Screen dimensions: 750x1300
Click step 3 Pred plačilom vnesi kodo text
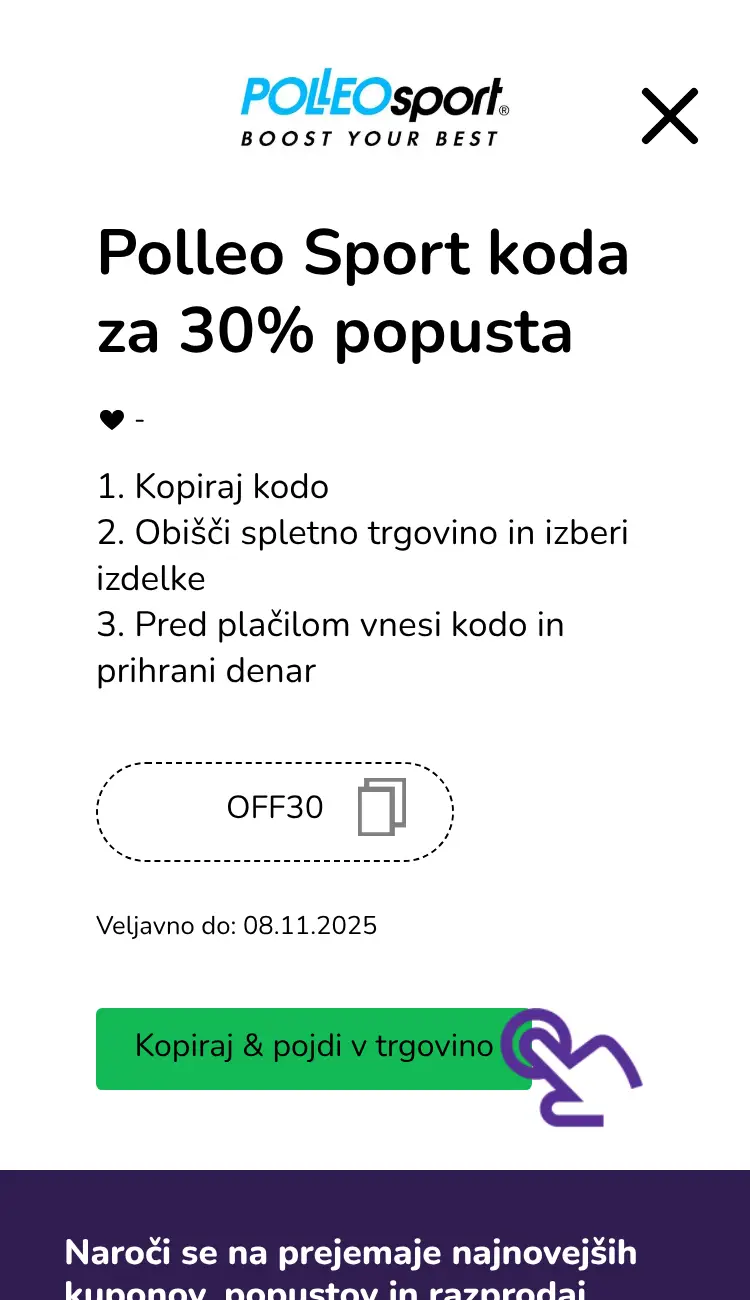330,625
